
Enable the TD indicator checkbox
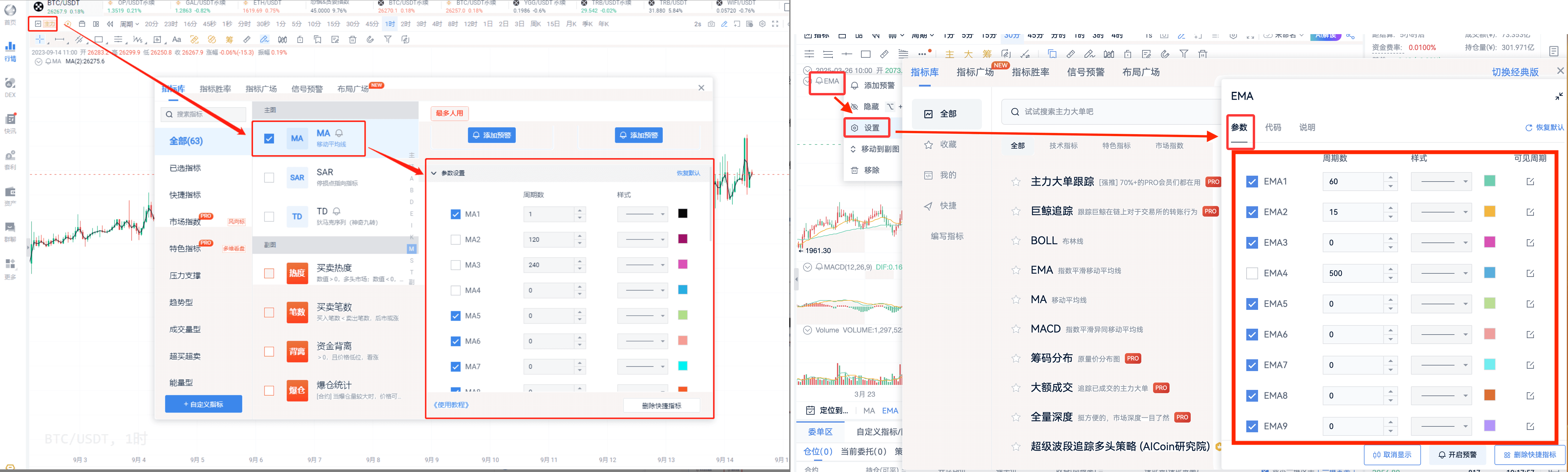(x=269, y=217)
